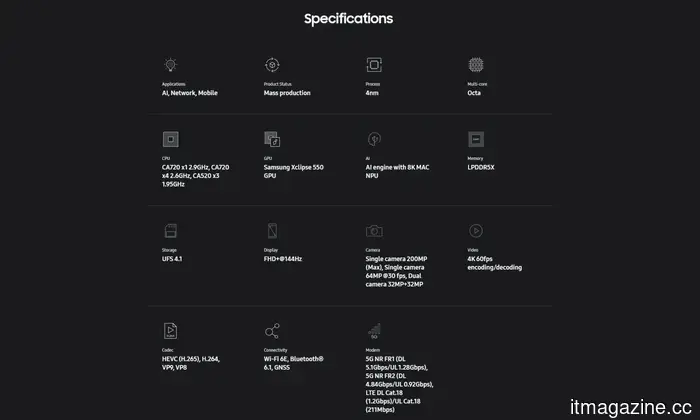
Task: Click the UFS 4.1 storage value
Action: (x=172, y=259)
